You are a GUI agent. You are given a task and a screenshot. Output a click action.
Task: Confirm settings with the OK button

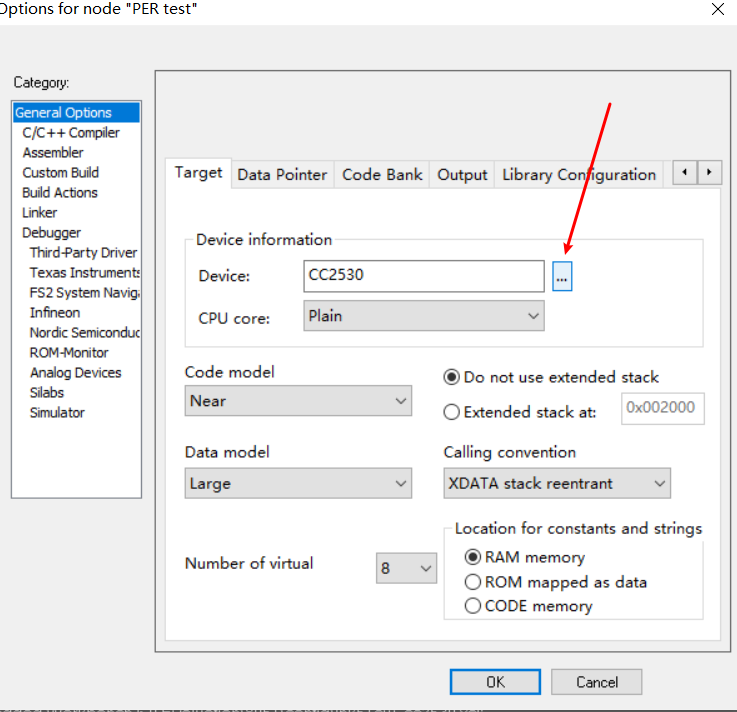click(495, 682)
